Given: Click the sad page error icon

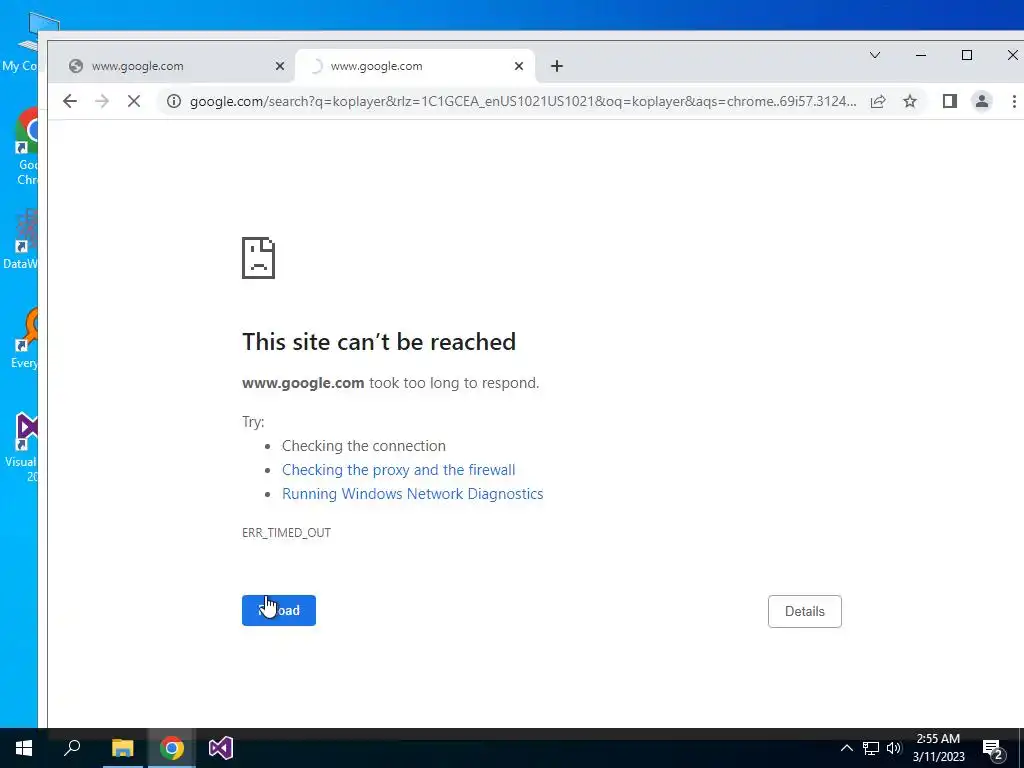Looking at the screenshot, I should (x=259, y=258).
